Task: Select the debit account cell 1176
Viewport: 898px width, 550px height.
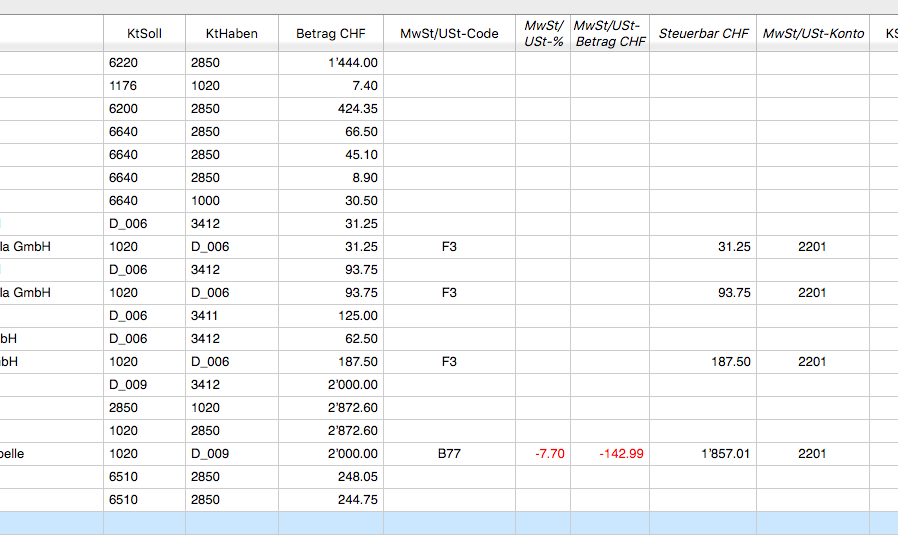Action: pos(144,85)
